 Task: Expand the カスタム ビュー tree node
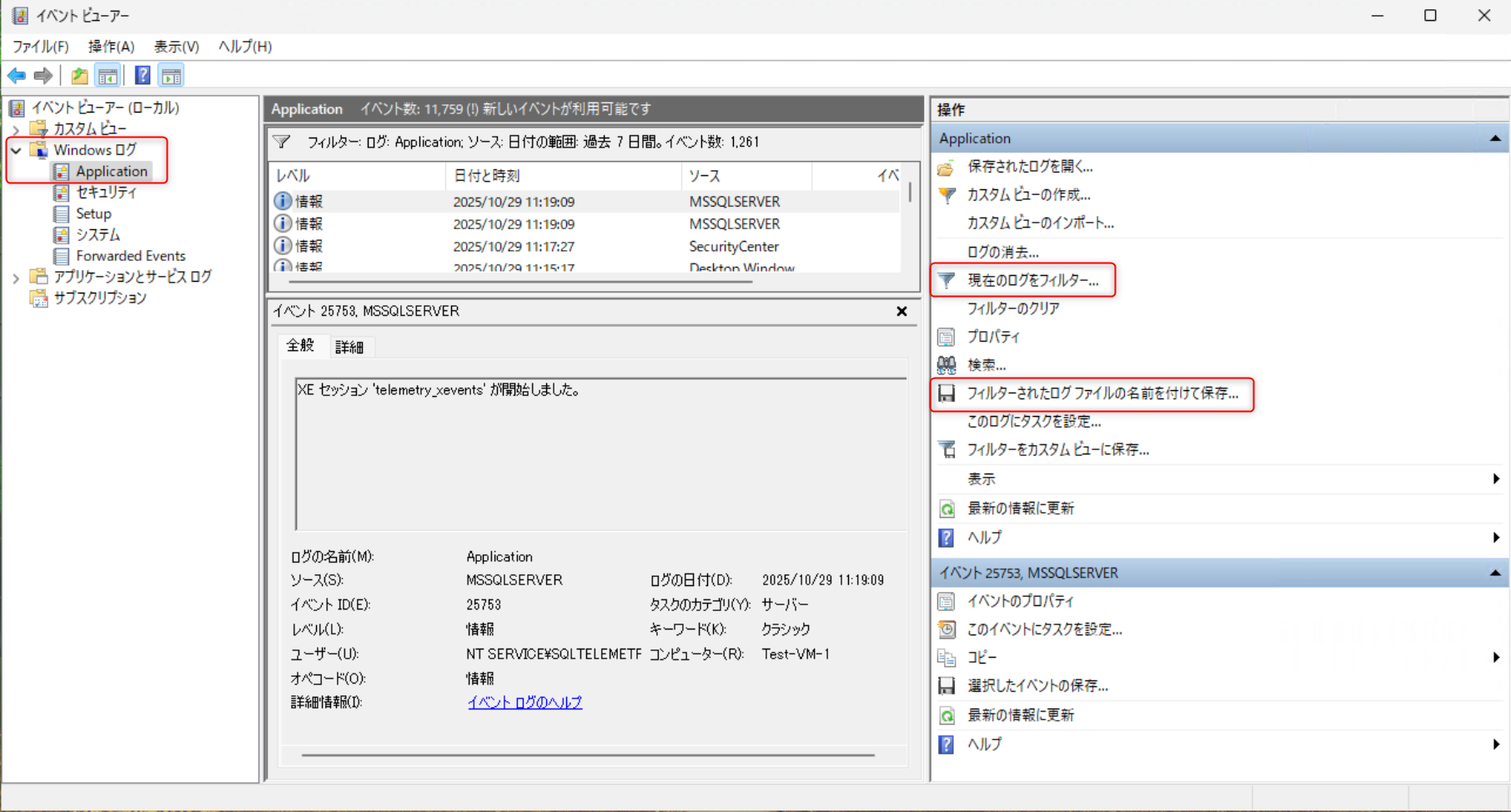tap(16, 130)
